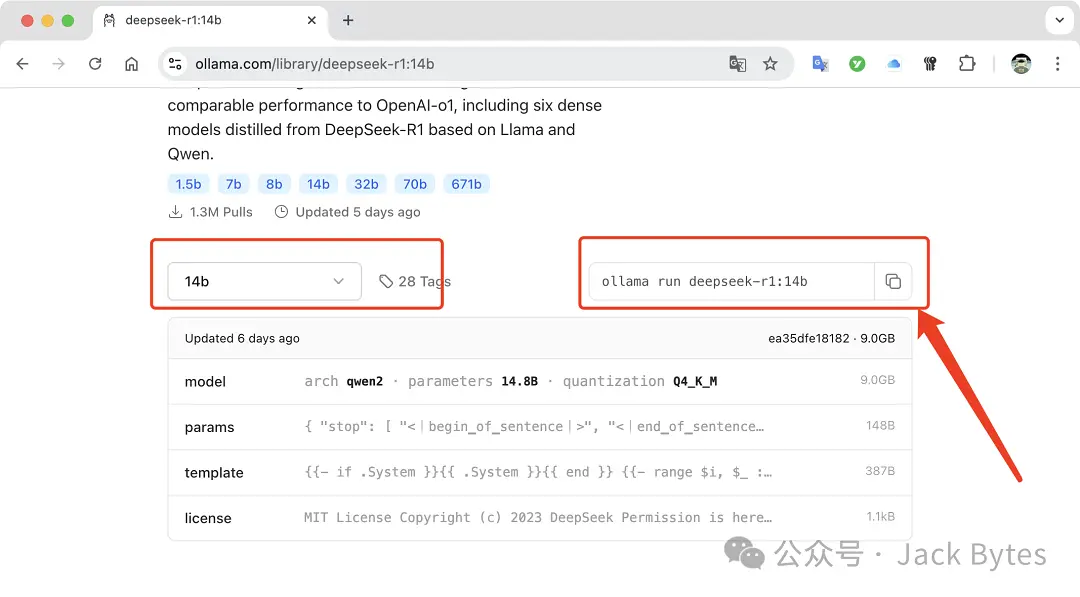Open the 28 Tags link
Screen dimensions: 1080x597
415,282
